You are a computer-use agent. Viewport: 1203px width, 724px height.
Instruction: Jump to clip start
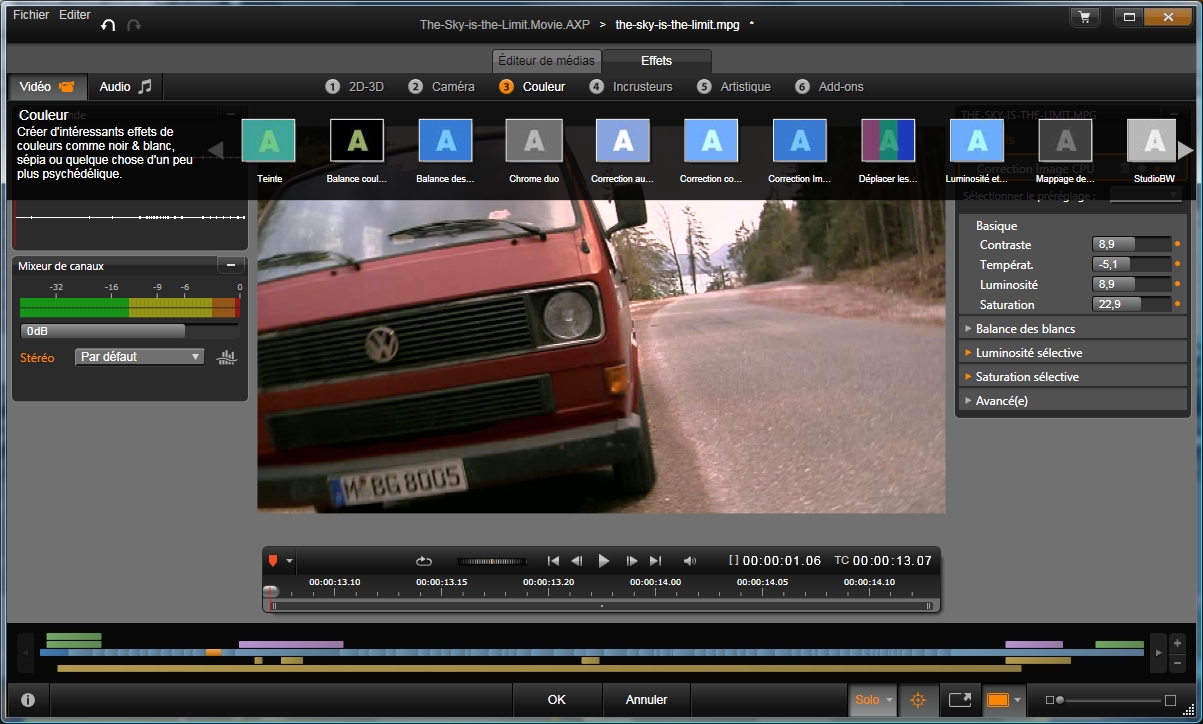[554, 561]
